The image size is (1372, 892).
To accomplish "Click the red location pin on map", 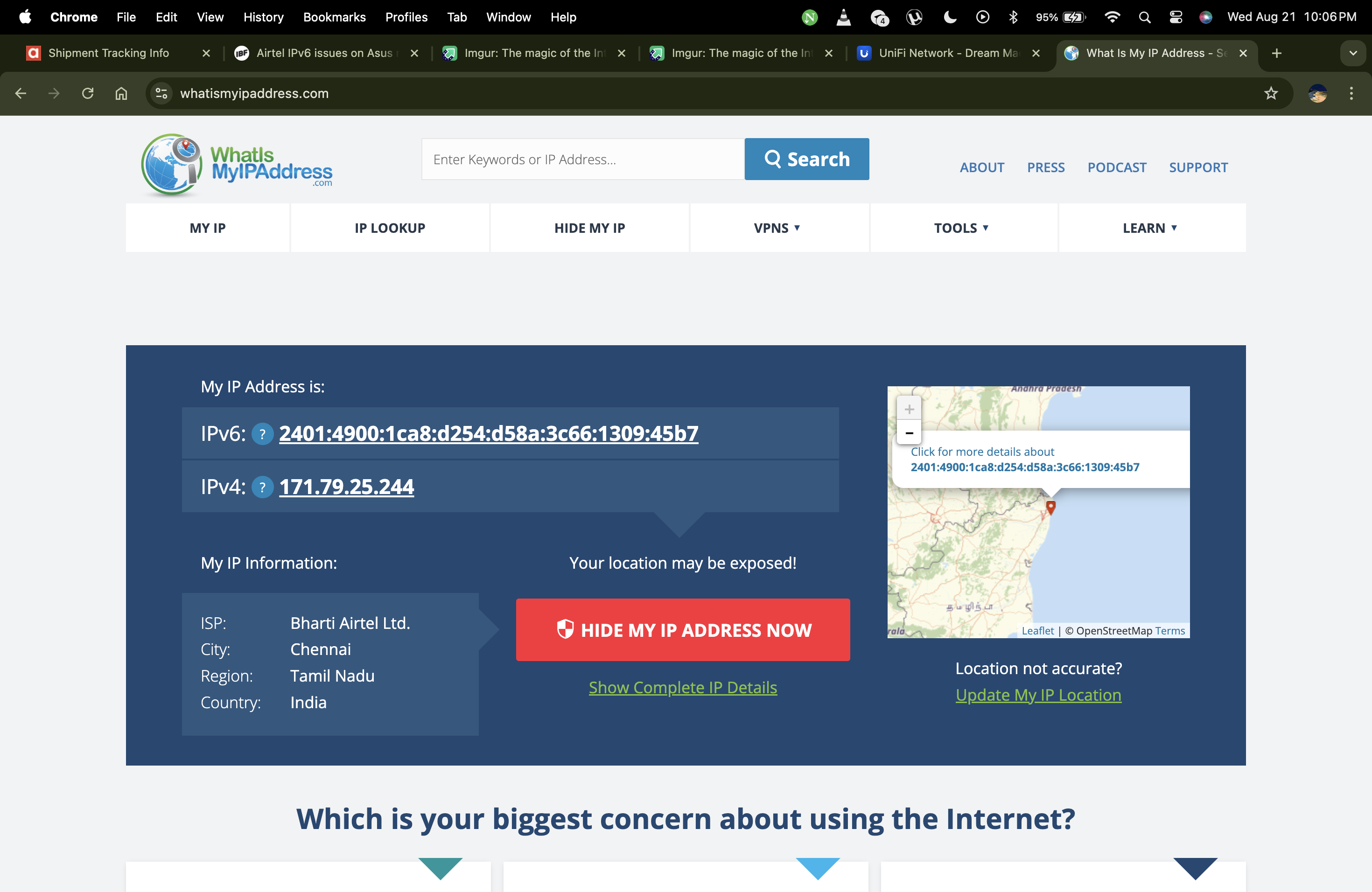I will 1050,507.
